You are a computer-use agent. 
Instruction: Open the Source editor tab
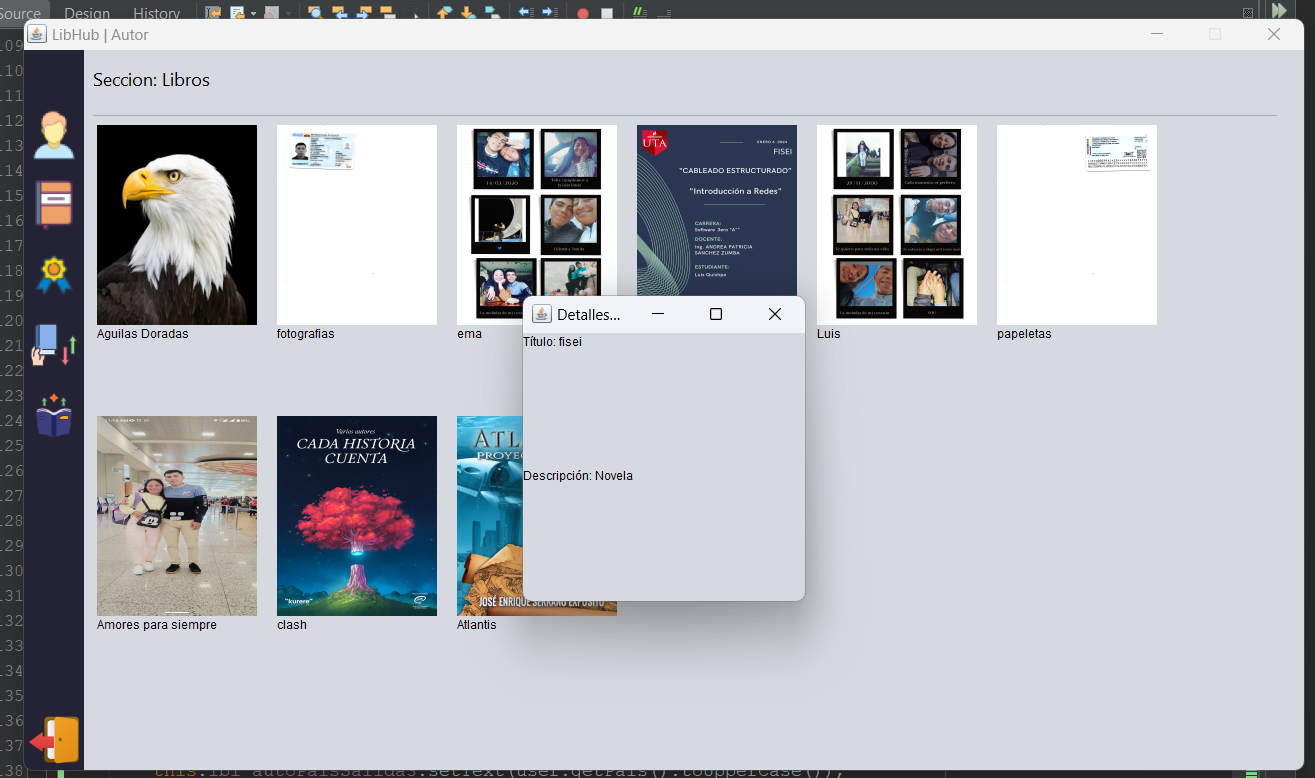point(20,13)
